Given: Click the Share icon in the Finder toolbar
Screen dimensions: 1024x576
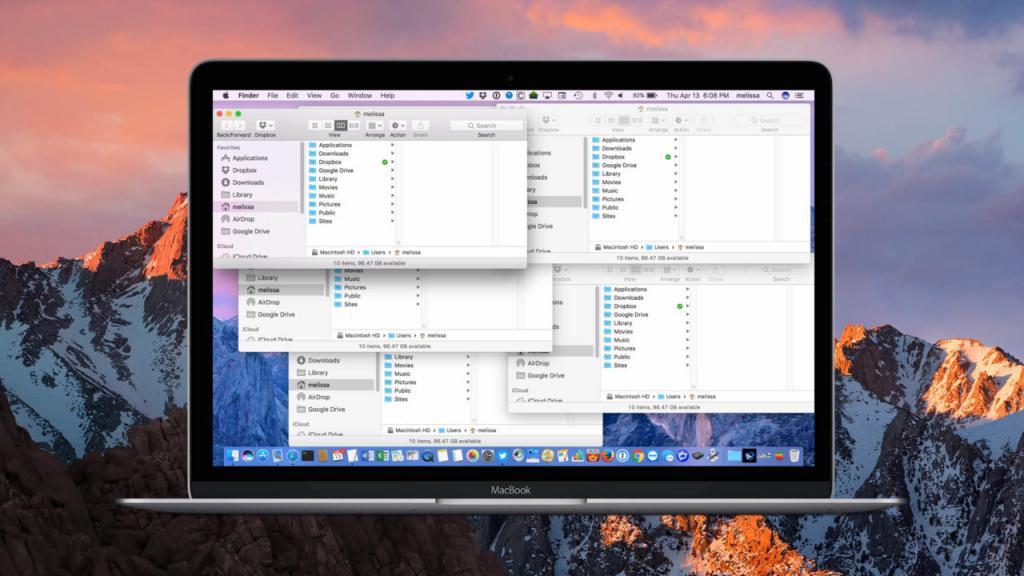Looking at the screenshot, I should (422, 125).
